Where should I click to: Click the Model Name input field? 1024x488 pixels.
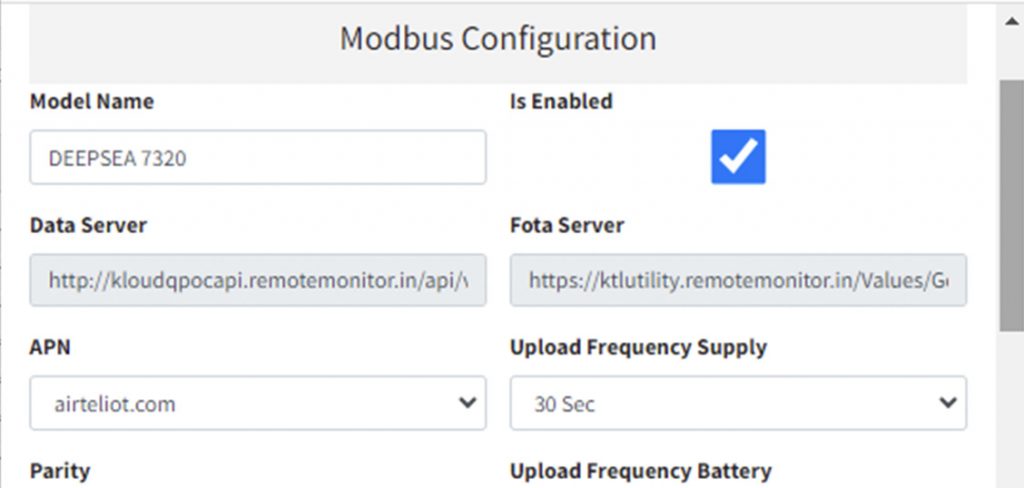[258, 157]
